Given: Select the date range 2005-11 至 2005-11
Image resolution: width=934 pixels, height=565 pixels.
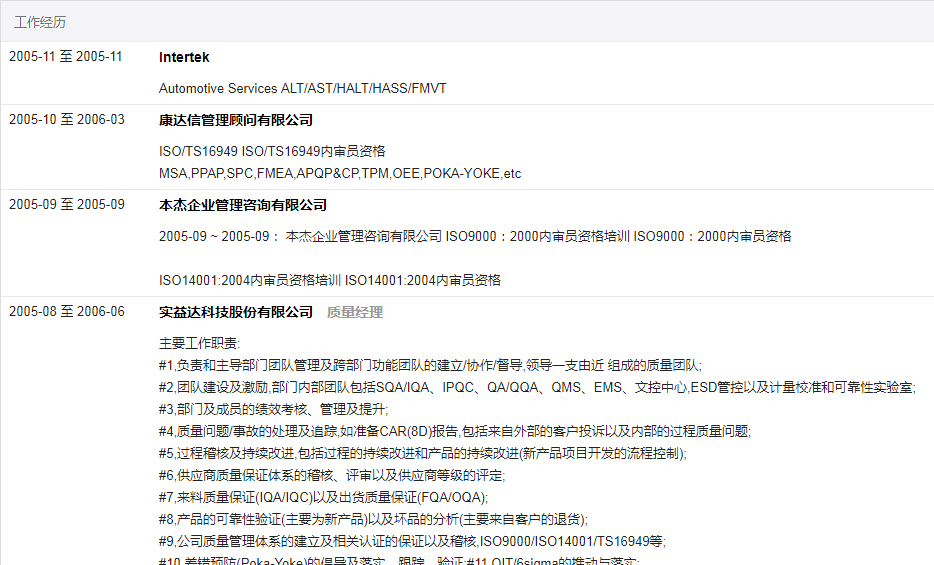Looking at the screenshot, I should point(66,57).
